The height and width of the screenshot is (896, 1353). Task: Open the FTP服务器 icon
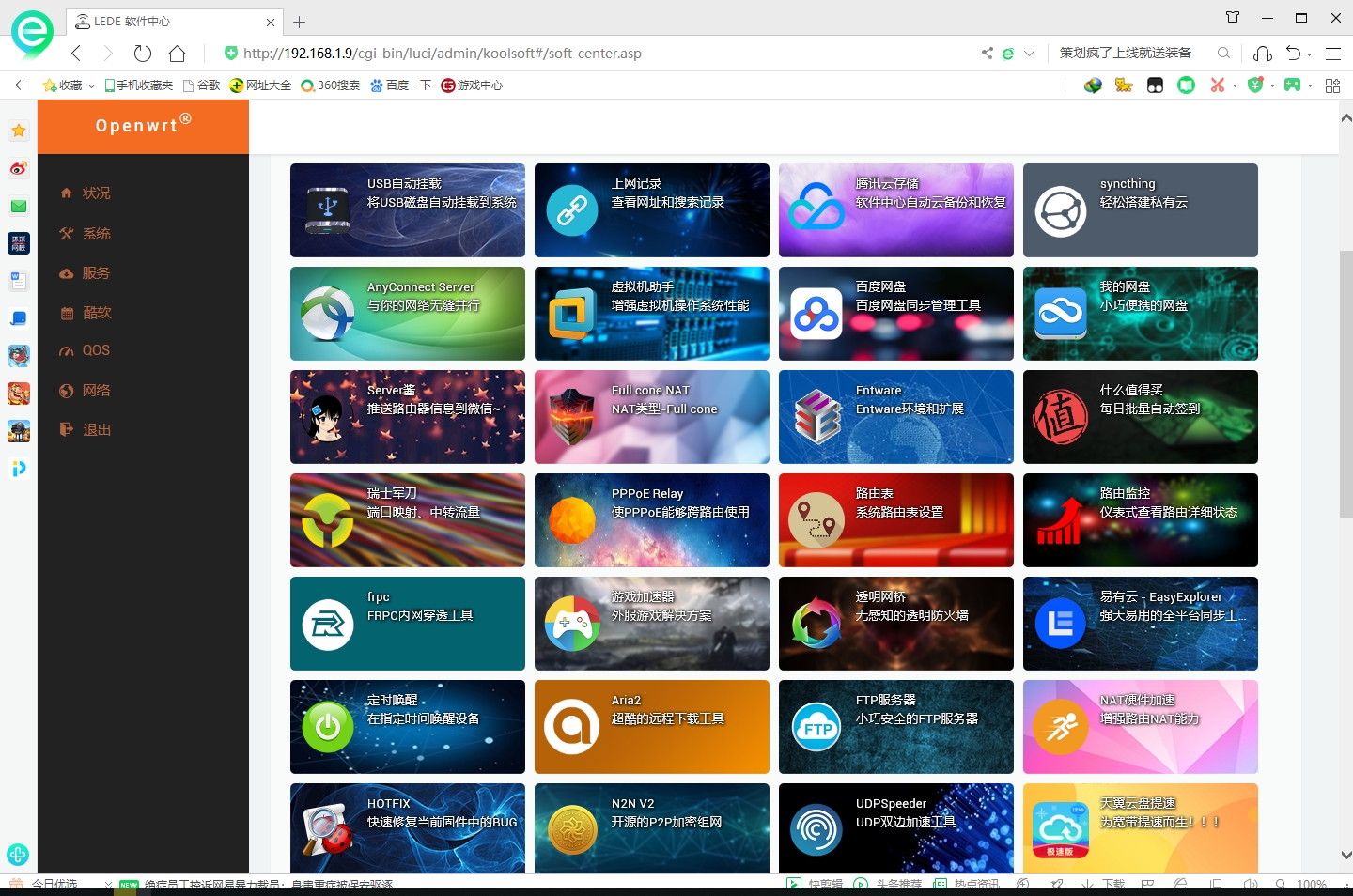816,727
